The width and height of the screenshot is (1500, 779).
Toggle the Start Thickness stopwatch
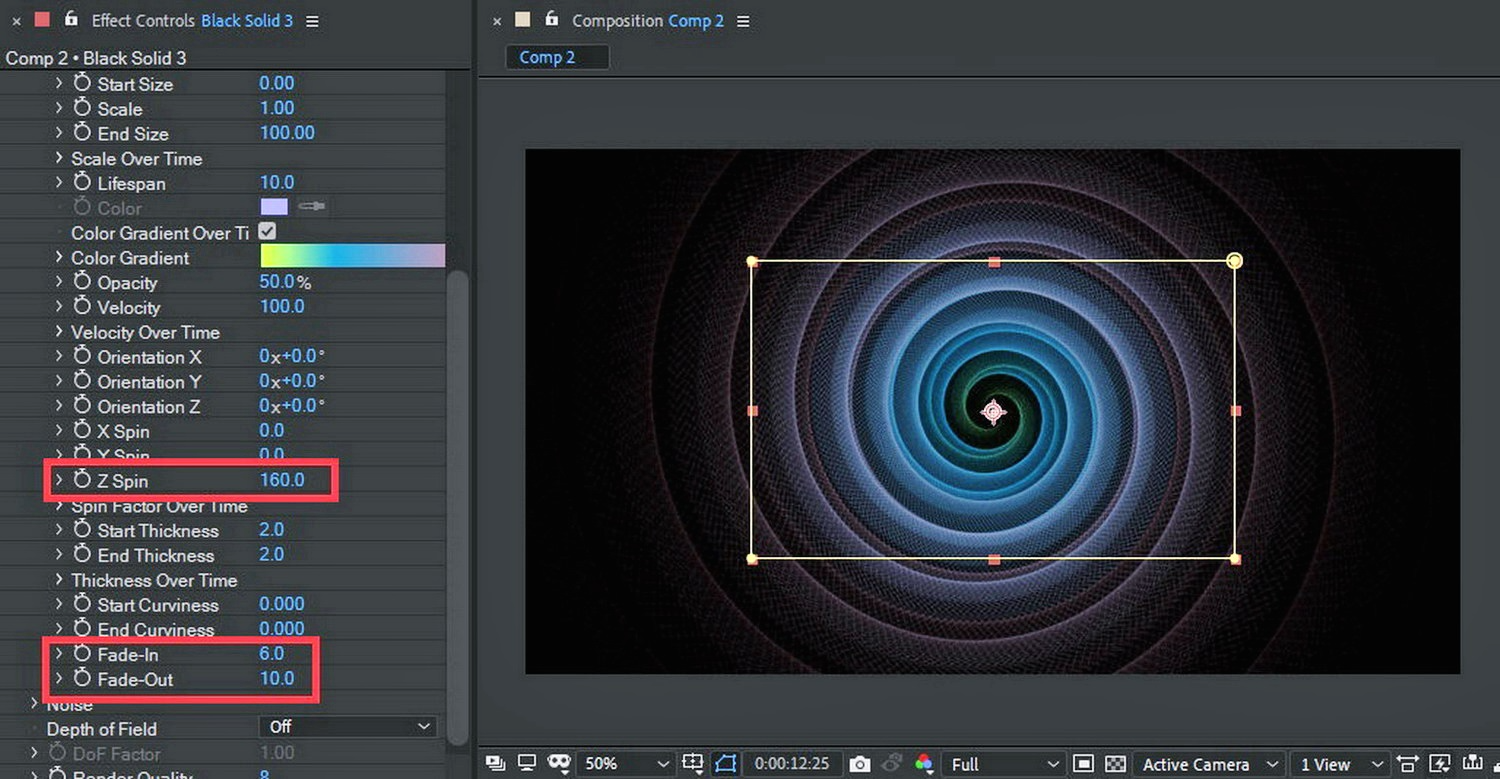click(x=82, y=530)
